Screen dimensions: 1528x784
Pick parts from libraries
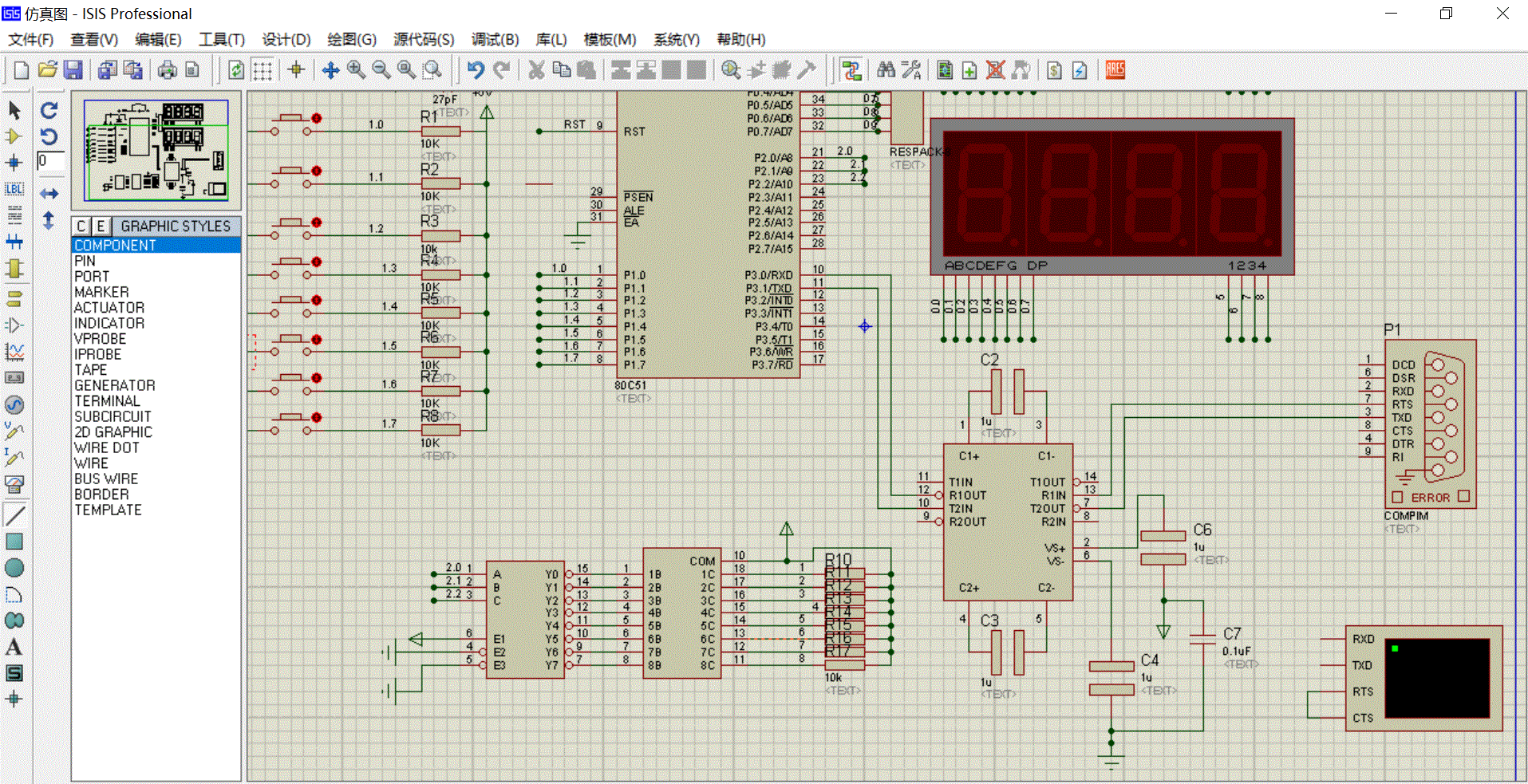(731, 70)
